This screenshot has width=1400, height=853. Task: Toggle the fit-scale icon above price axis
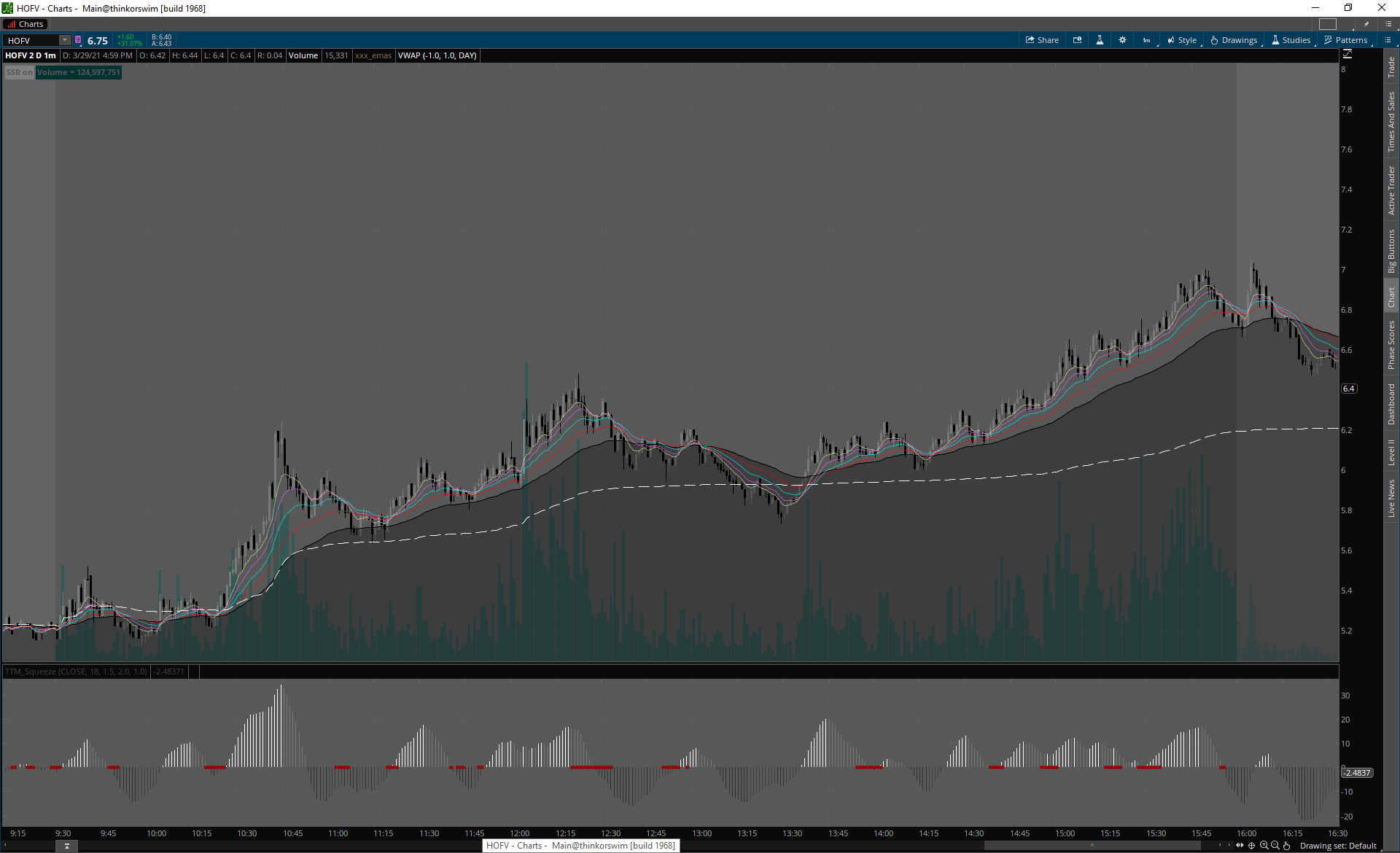(1347, 54)
